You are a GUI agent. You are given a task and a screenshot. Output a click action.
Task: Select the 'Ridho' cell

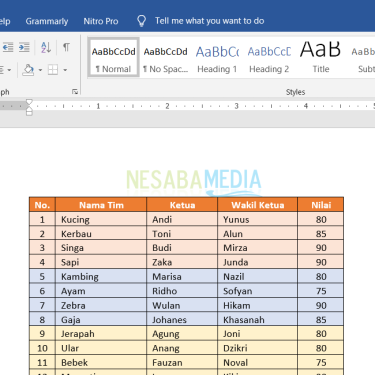point(182,291)
